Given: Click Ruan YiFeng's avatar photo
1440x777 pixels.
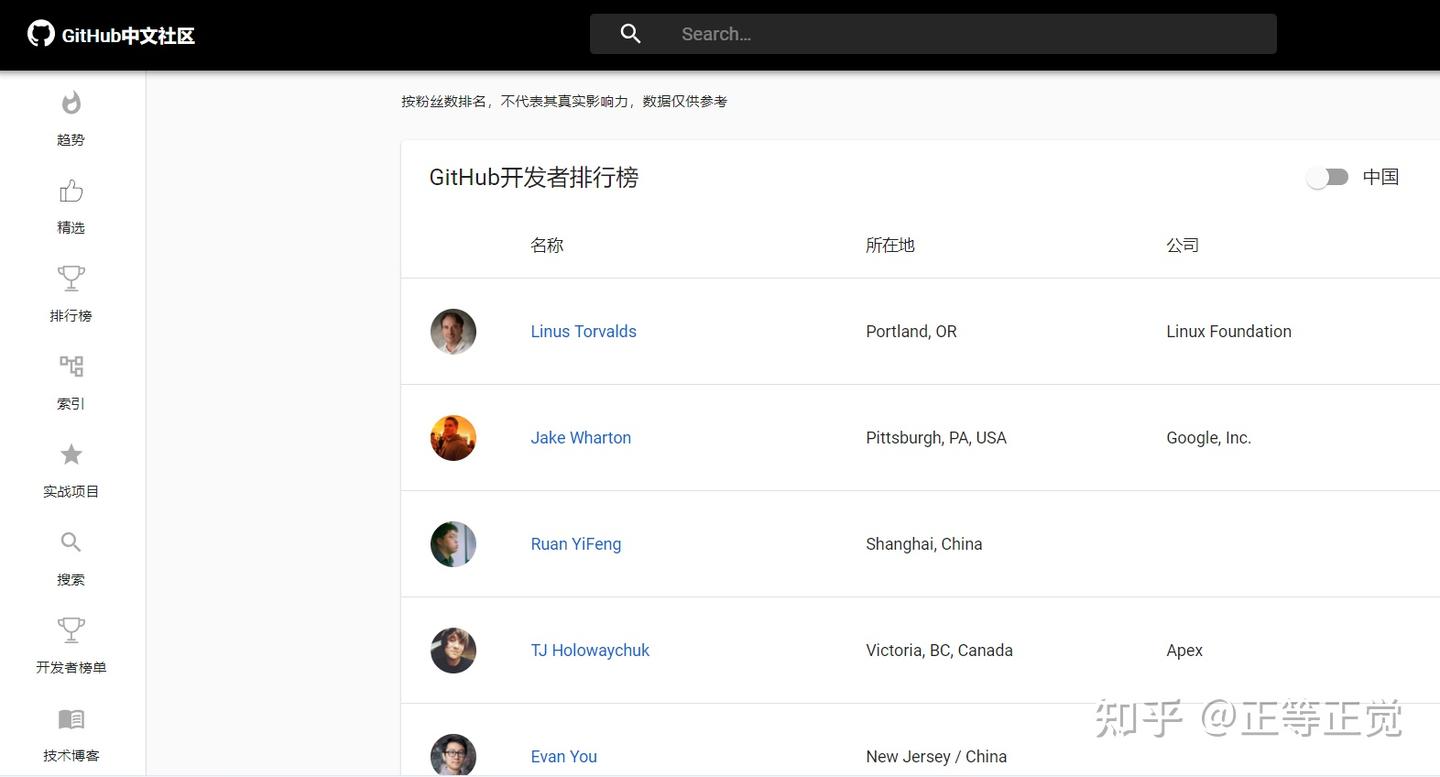Looking at the screenshot, I should pyautogui.click(x=453, y=544).
